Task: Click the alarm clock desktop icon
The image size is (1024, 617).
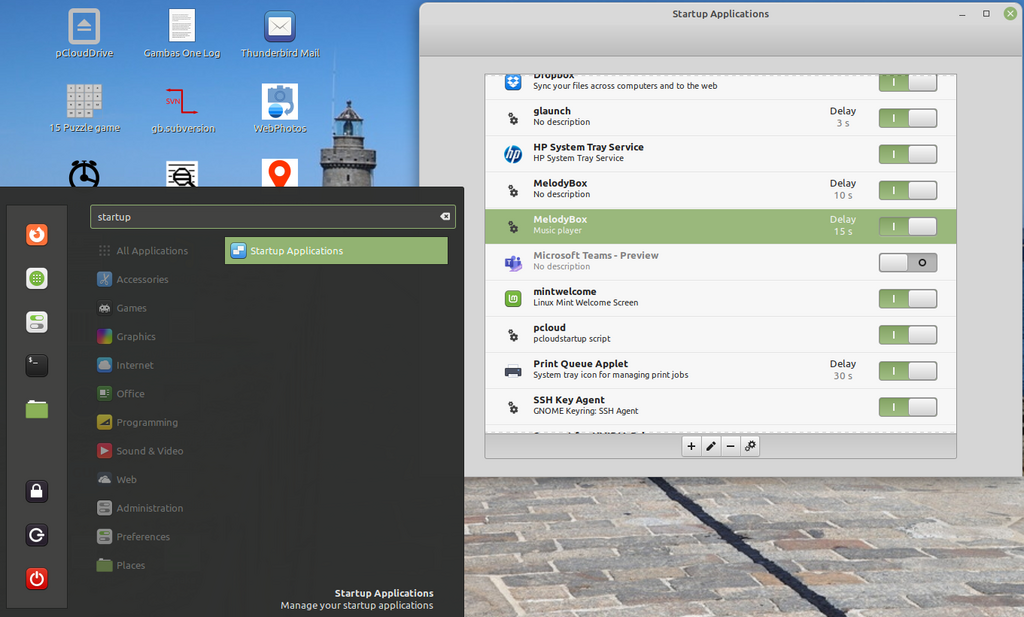Action: click(x=84, y=174)
